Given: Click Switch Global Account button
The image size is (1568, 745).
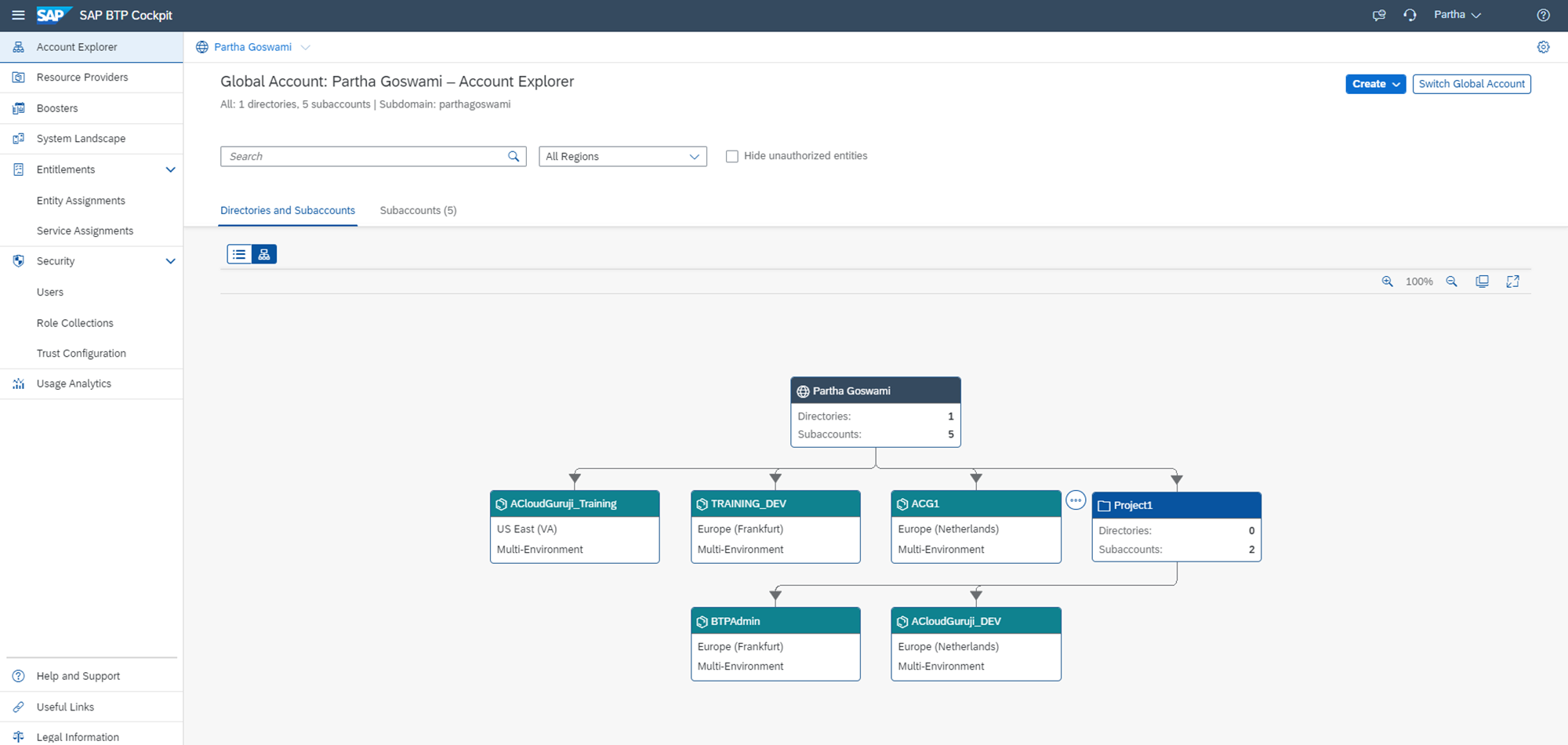Looking at the screenshot, I should [x=1471, y=84].
